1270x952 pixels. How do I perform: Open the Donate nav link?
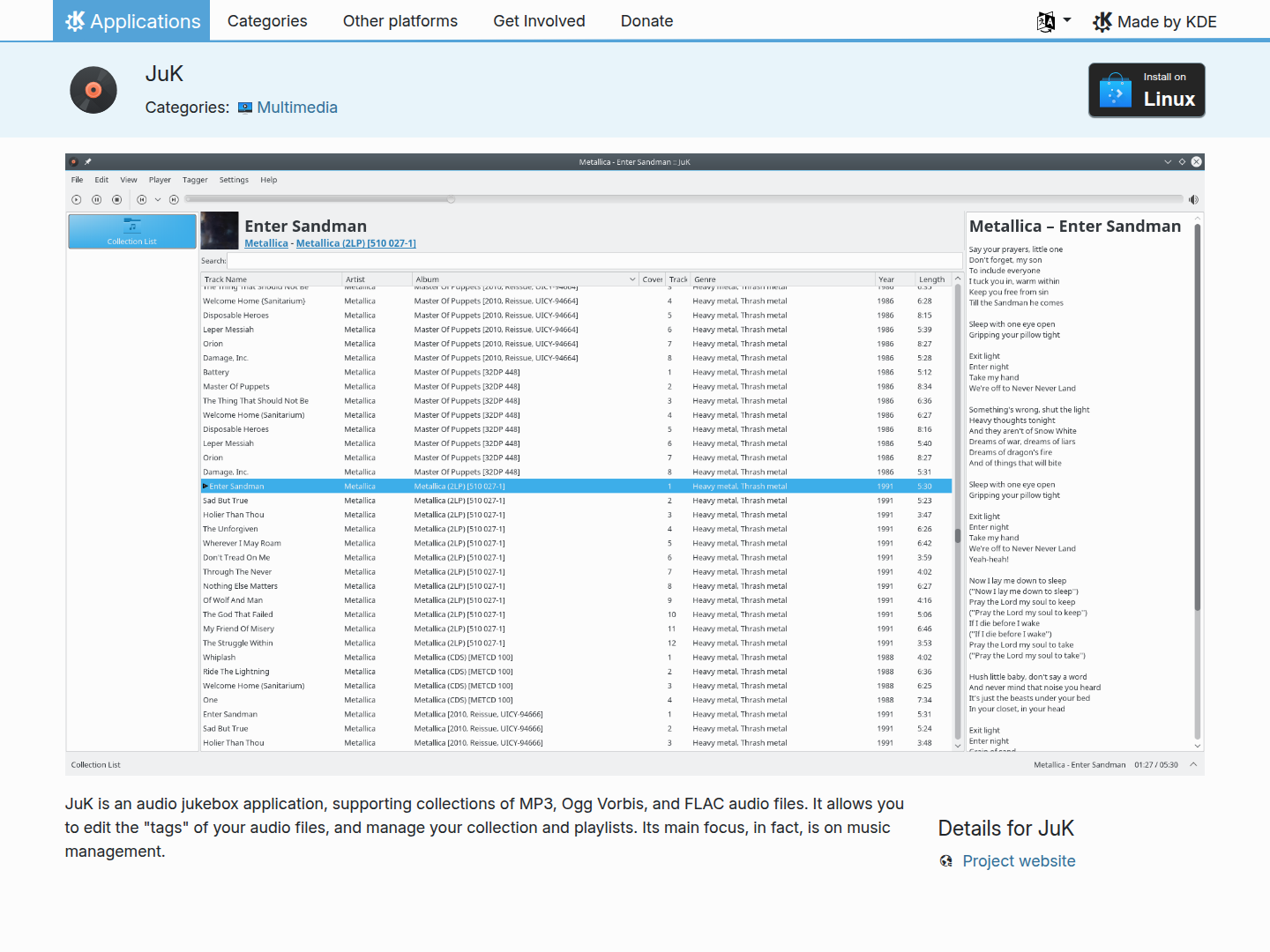coord(647,21)
